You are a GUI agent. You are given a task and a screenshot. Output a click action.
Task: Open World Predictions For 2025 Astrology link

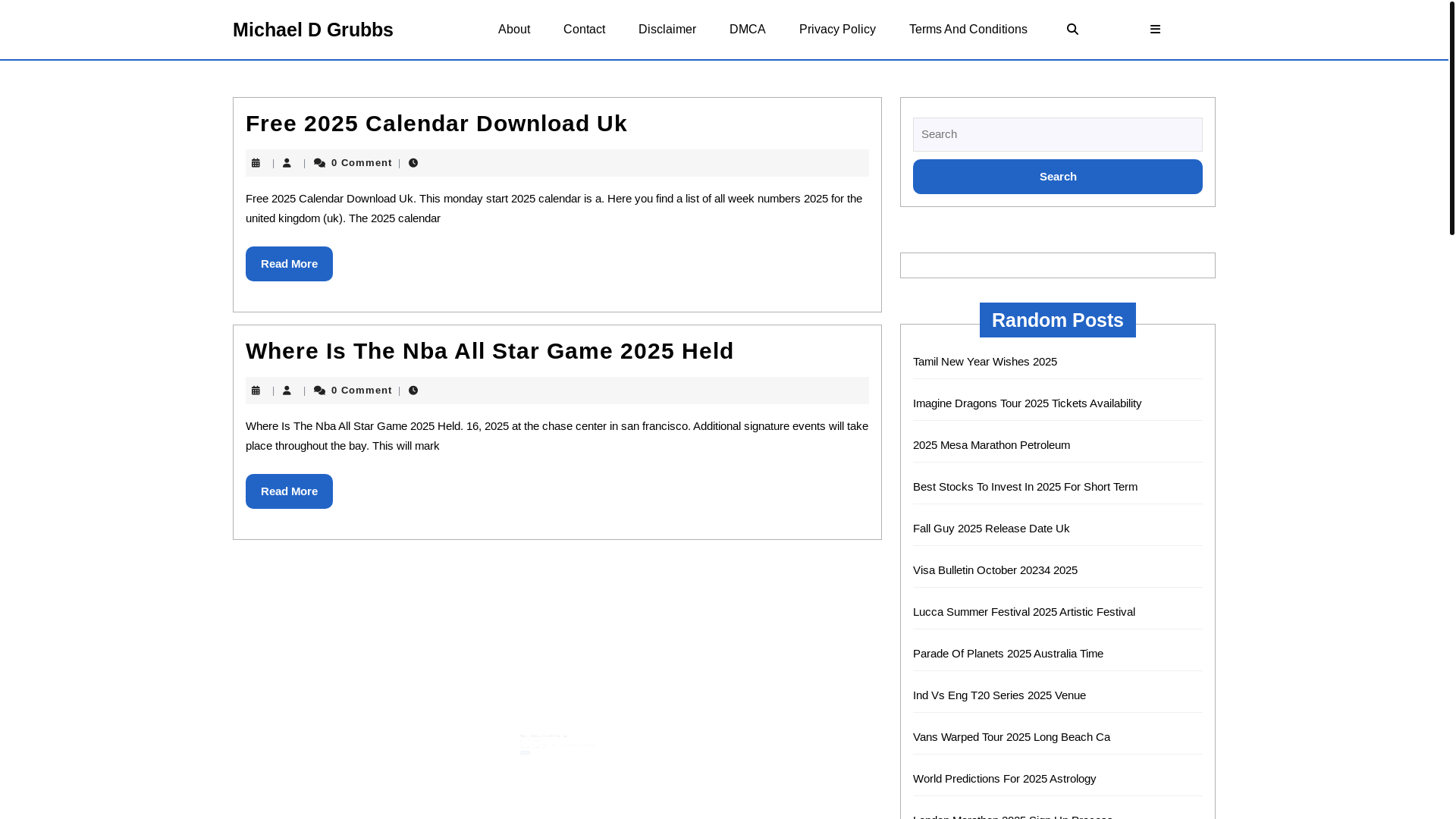click(1004, 779)
